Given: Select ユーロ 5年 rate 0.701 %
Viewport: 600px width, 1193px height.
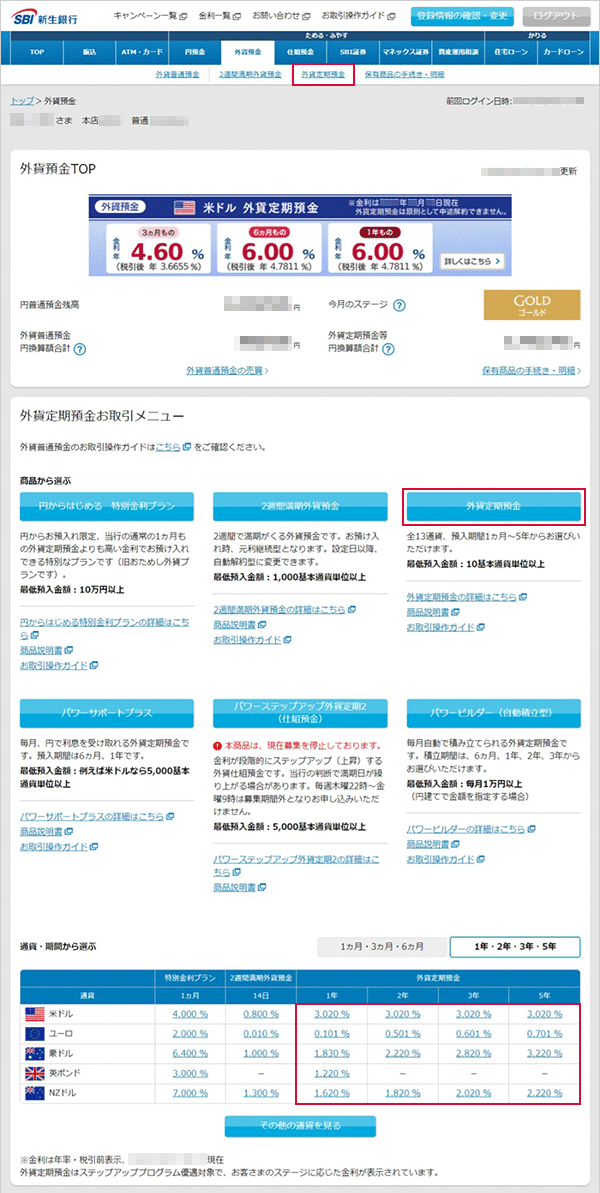Looking at the screenshot, I should [x=546, y=1034].
